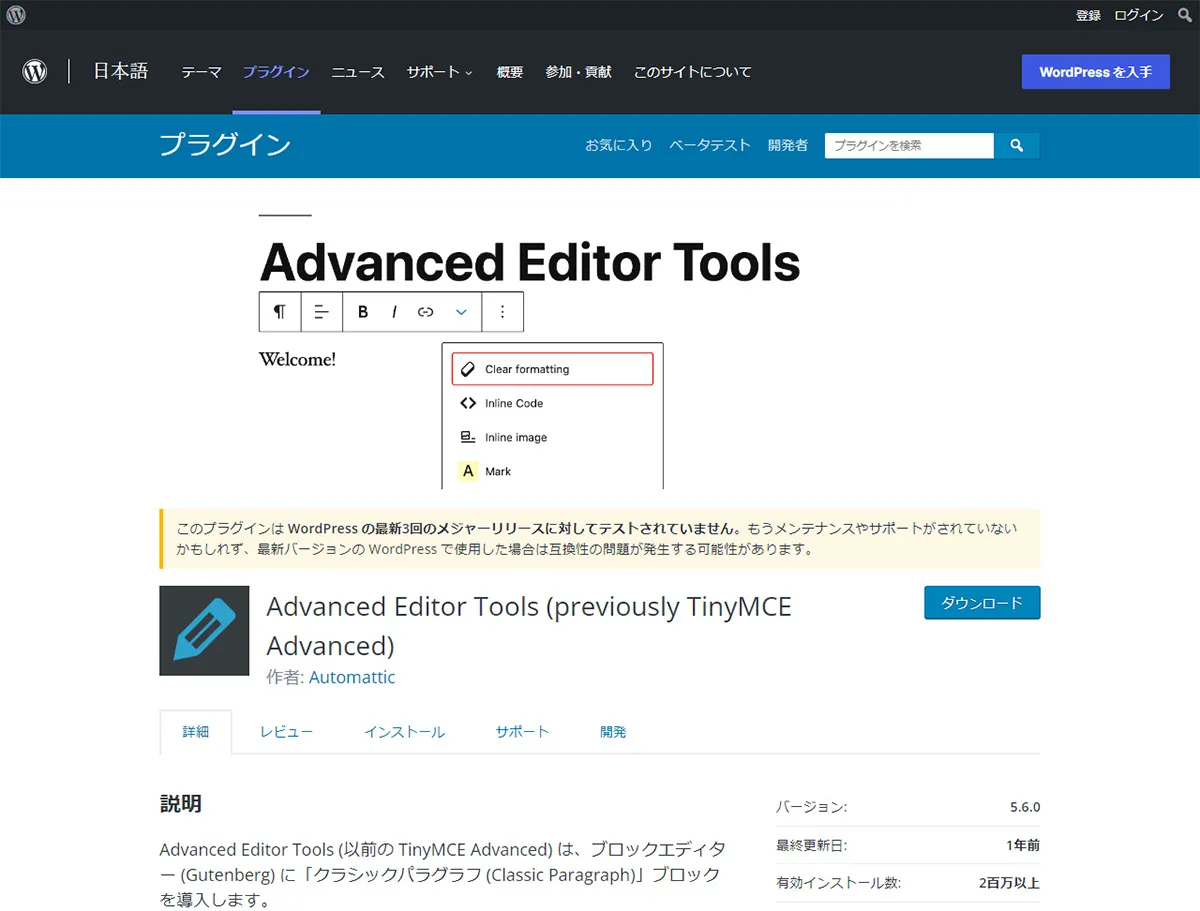The image size is (1200, 911).
Task: Click the plugin search magnifier icon
Action: tap(1017, 145)
